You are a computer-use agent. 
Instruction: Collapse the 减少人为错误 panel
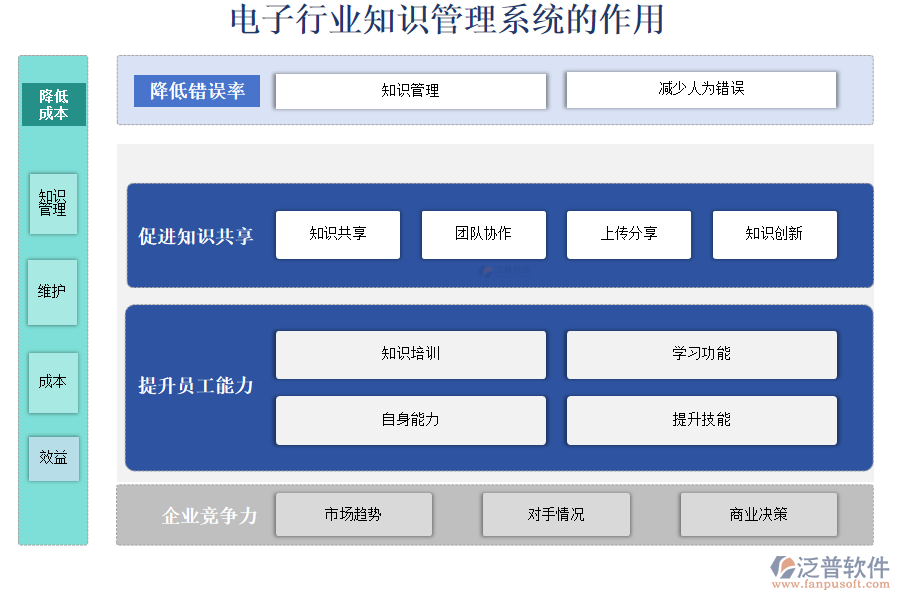coord(701,89)
